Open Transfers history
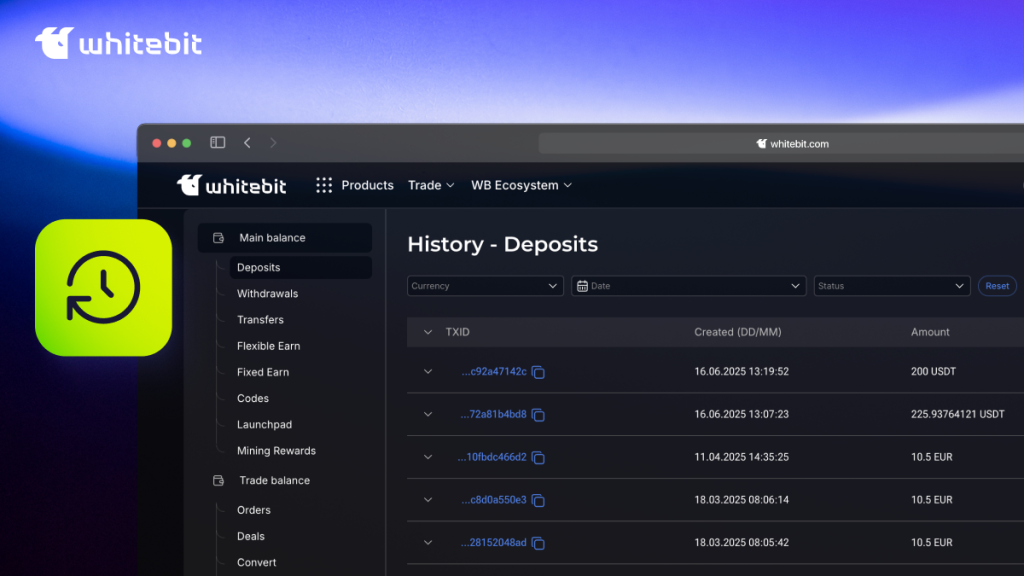1024x576 pixels. coord(260,320)
